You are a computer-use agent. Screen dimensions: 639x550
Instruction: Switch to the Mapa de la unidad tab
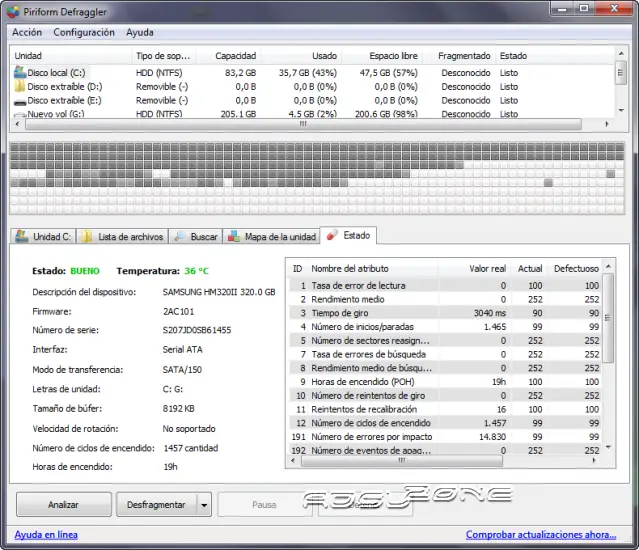point(271,236)
